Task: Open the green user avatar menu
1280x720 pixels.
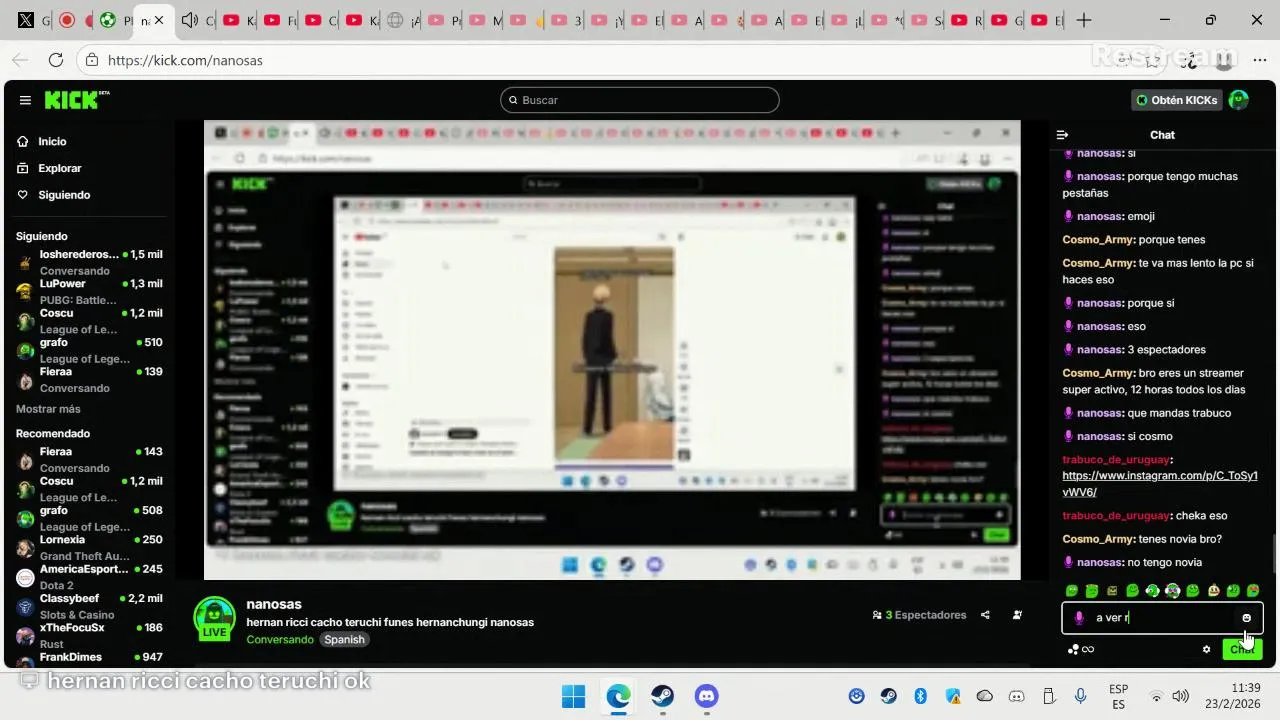Action: pos(1239,100)
